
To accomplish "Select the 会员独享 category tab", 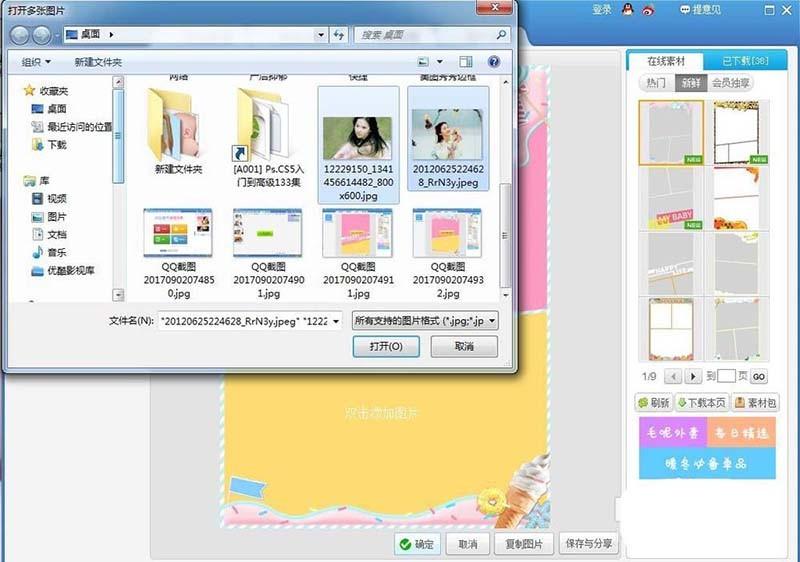I will click(731, 83).
